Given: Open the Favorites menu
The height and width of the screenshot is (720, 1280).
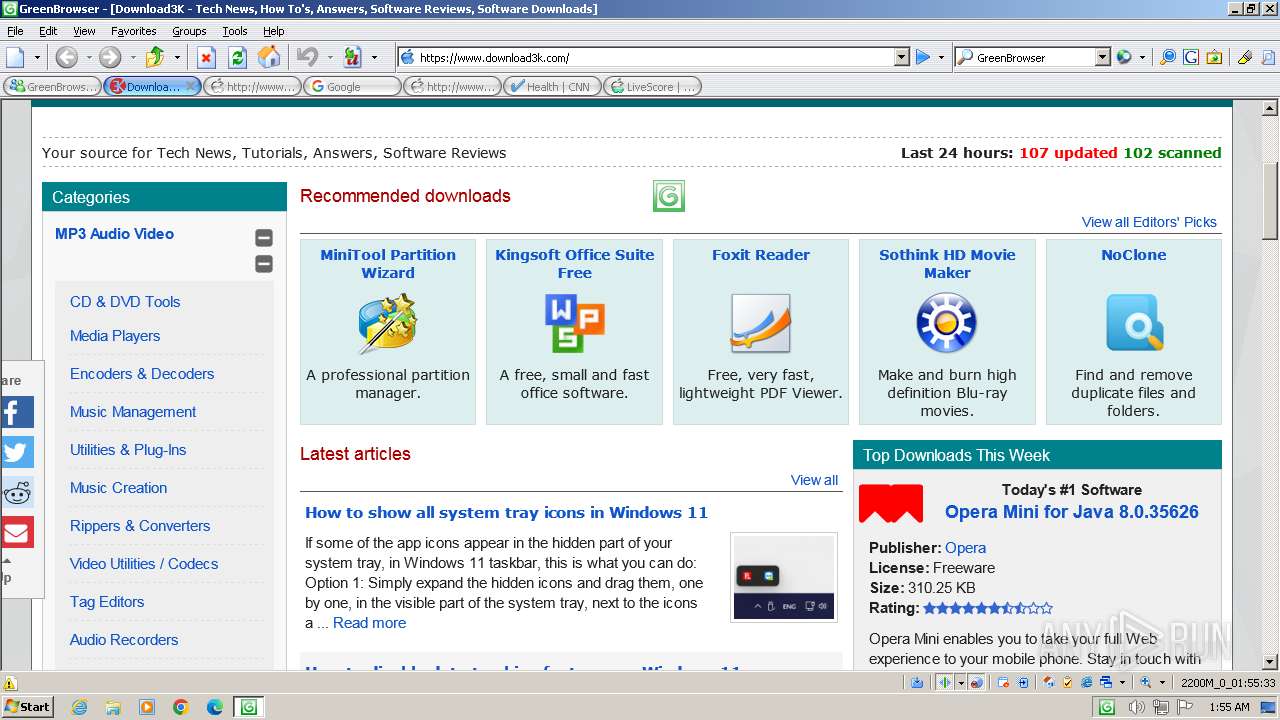Looking at the screenshot, I should pos(133,31).
